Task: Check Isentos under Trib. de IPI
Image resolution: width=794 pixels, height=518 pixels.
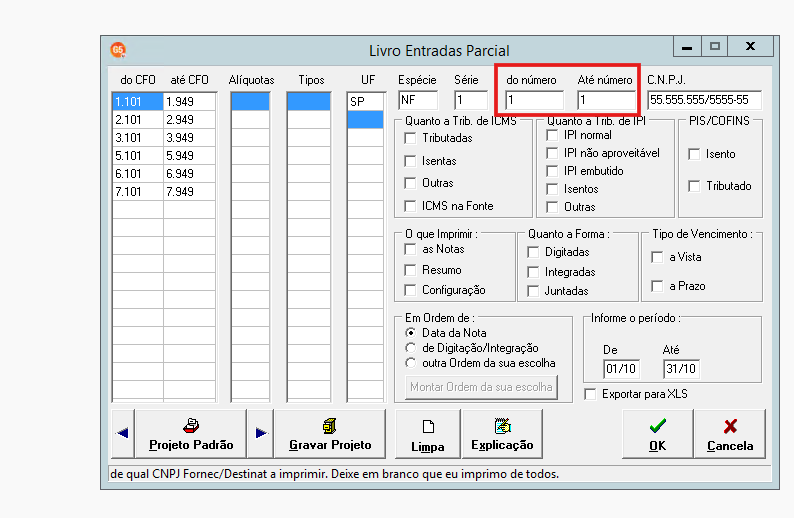Action: click(552, 189)
